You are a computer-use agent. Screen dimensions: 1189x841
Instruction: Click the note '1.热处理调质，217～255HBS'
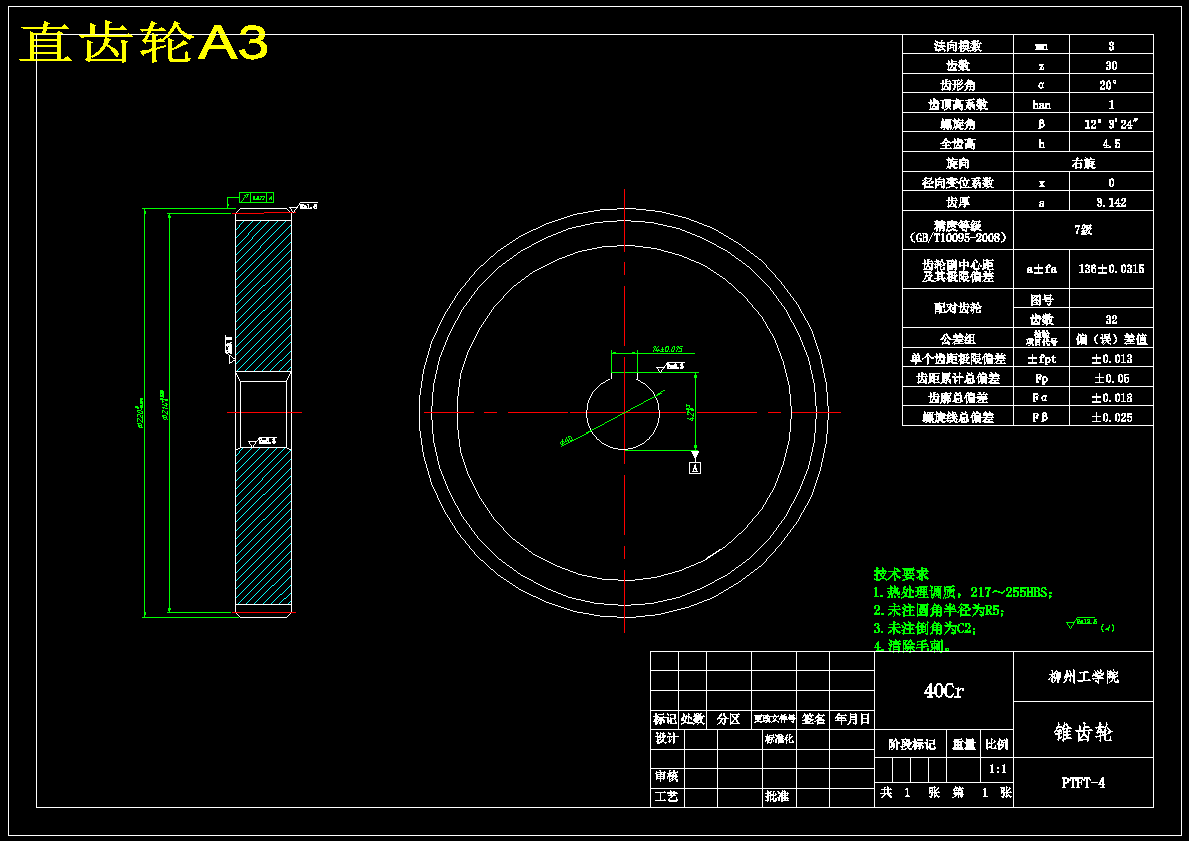[x=963, y=592]
